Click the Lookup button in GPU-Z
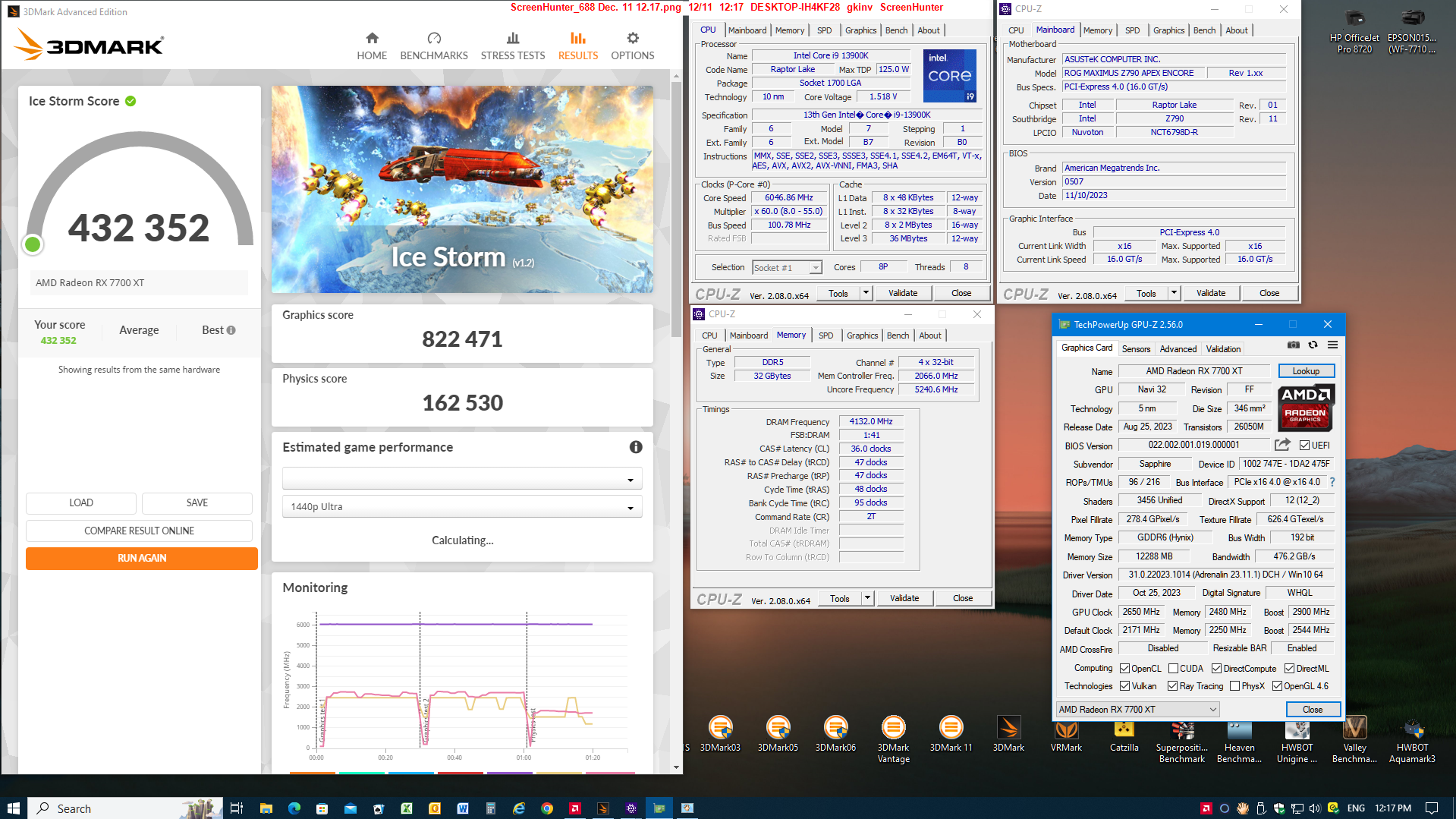 [1306, 371]
